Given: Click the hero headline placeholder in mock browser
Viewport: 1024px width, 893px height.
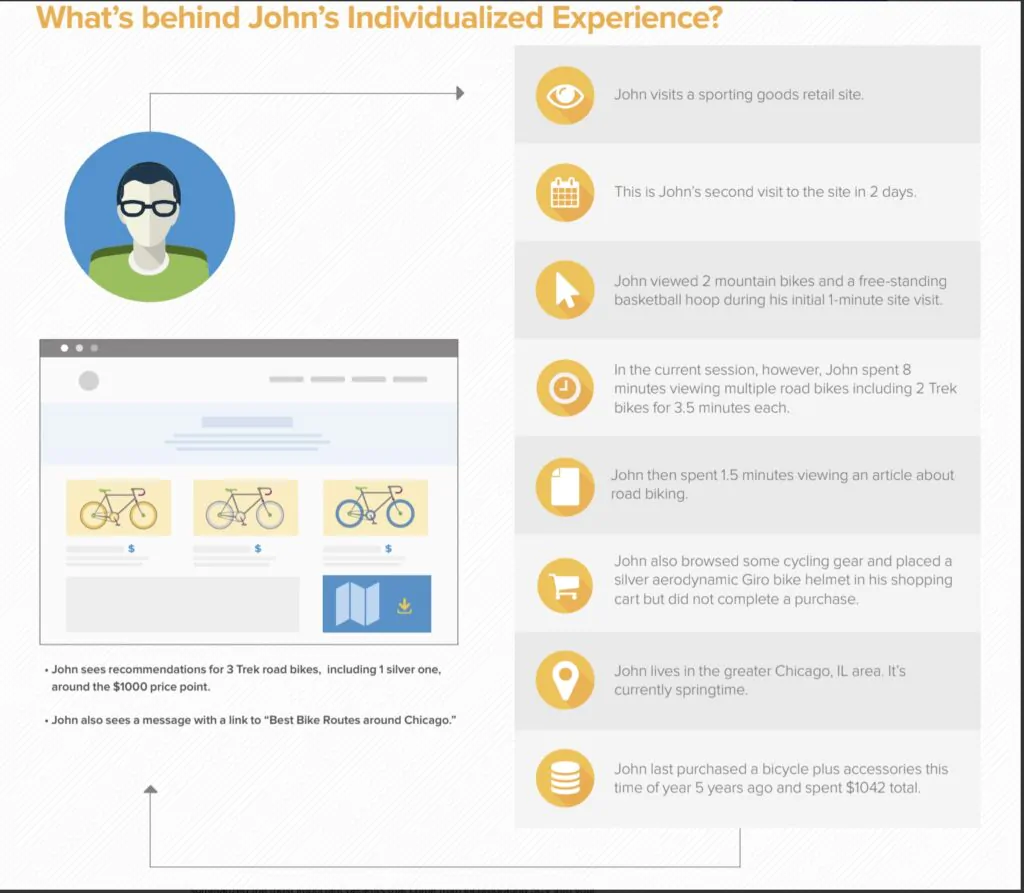Looking at the screenshot, I should [247, 422].
